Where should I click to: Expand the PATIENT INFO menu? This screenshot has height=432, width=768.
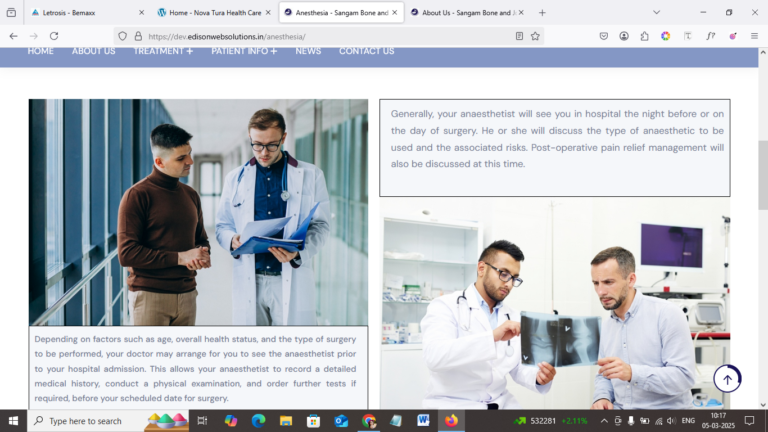[244, 51]
